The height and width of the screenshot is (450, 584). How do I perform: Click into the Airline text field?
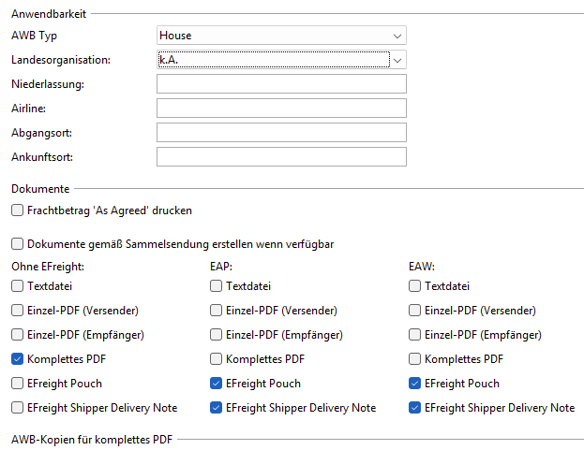pos(281,108)
